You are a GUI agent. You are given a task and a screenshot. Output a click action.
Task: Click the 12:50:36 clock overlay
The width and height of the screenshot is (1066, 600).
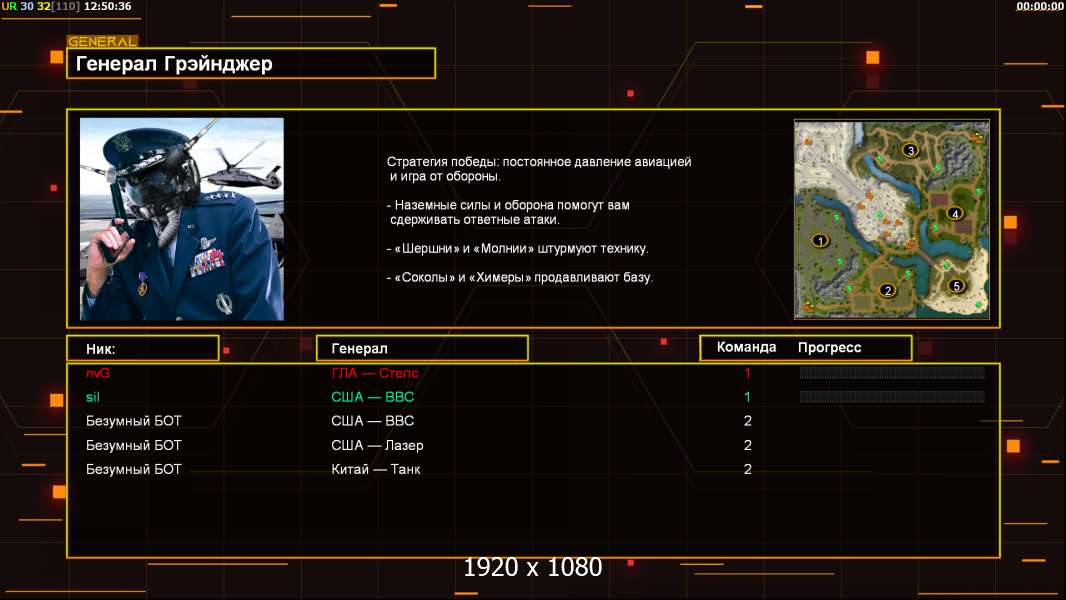click(107, 6)
